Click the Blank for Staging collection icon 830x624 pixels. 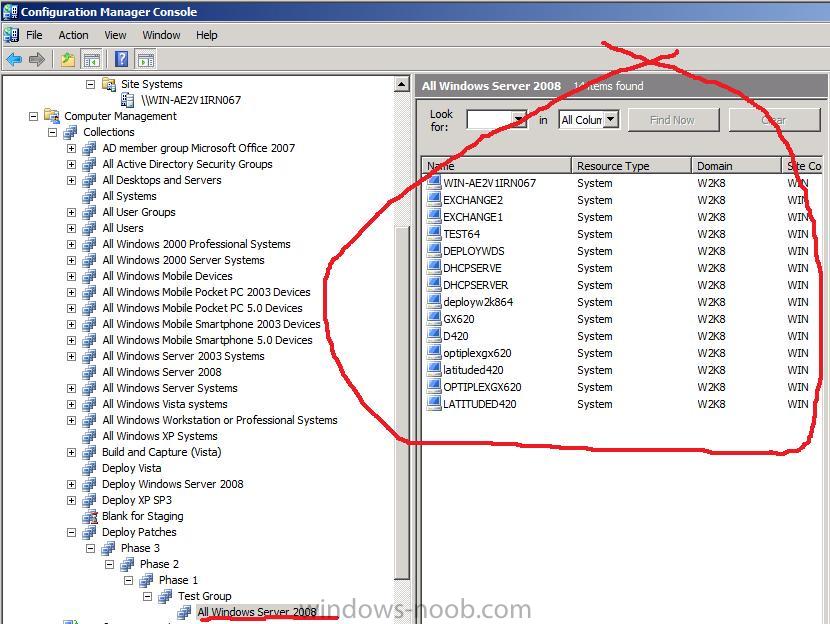coord(90,516)
